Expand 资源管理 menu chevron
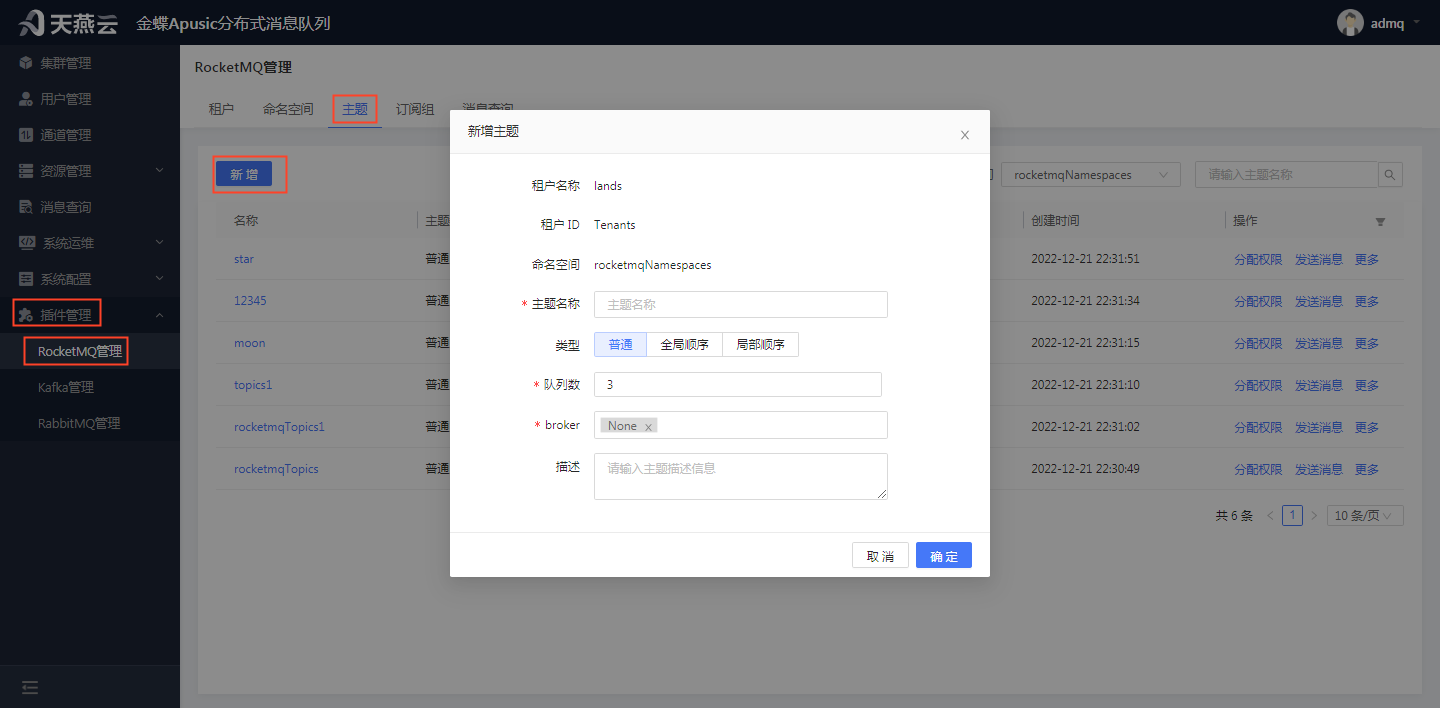Viewport: 1440px width, 708px height. point(159,171)
